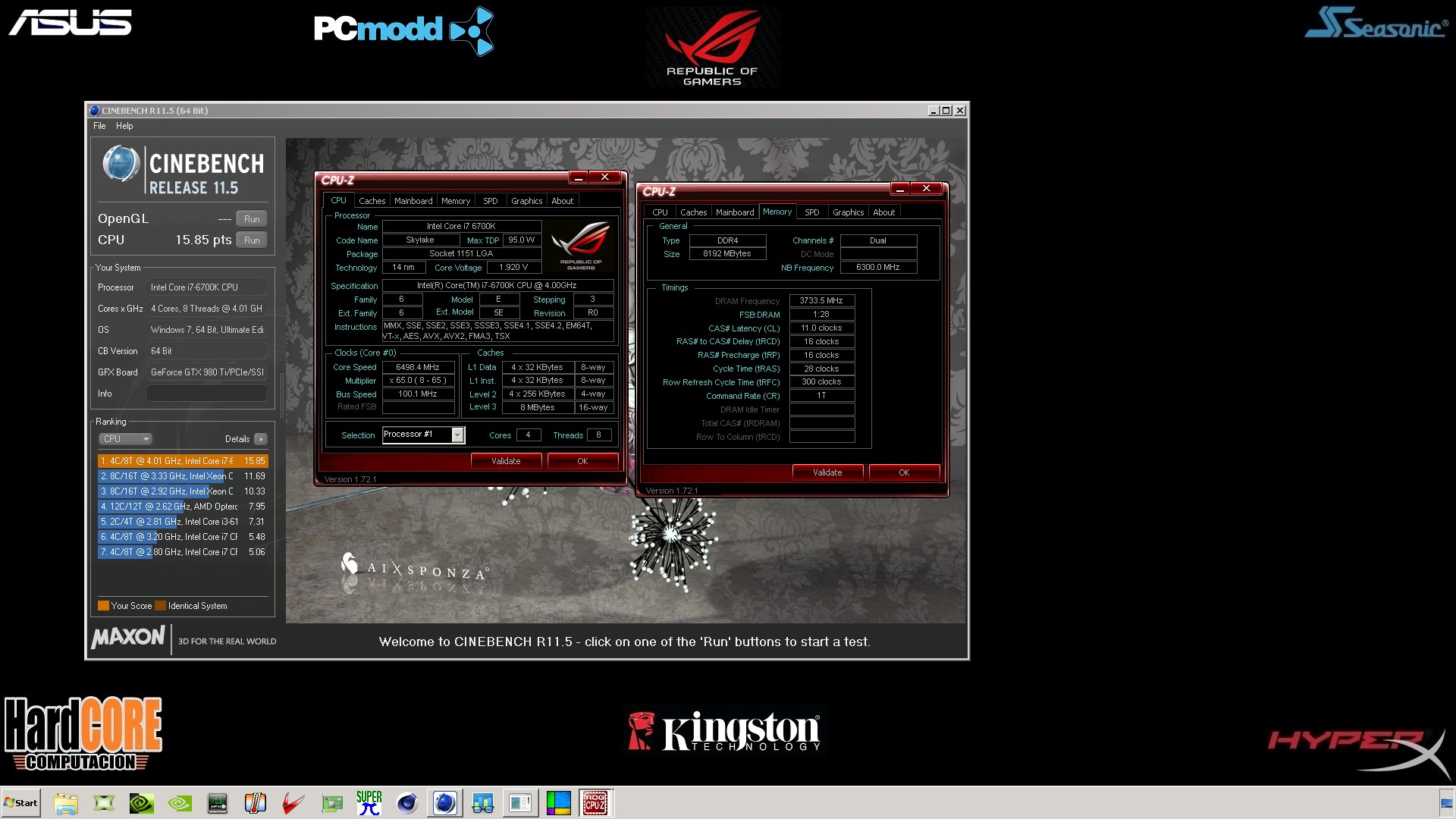
Task: Switch to ROG CPU-Z taskbar button
Action: click(595, 803)
